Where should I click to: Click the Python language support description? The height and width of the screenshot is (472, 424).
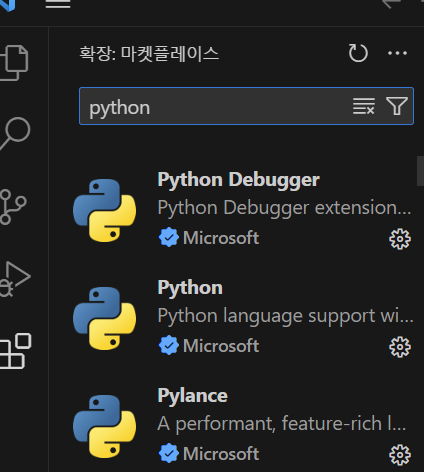[285, 316]
